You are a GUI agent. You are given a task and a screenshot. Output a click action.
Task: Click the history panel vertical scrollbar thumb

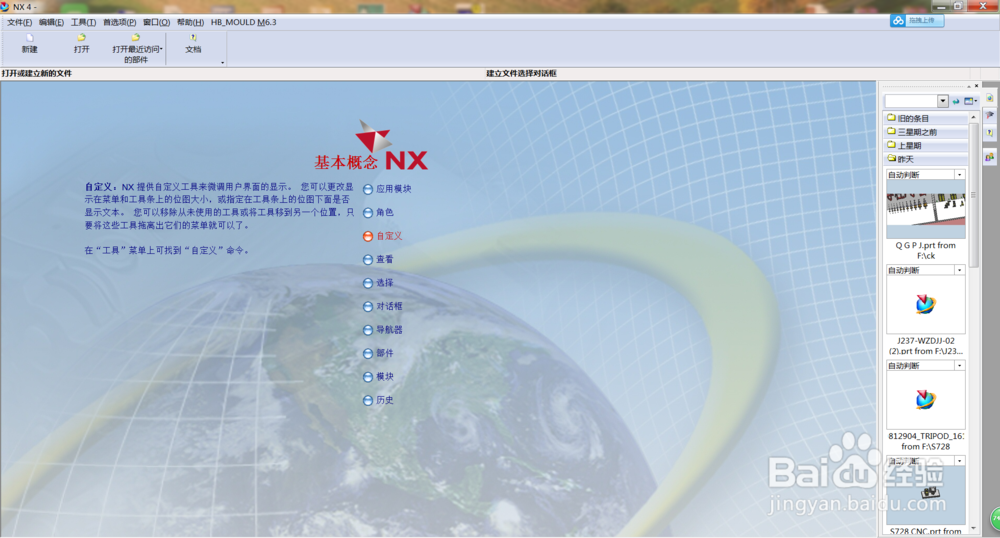(973, 194)
